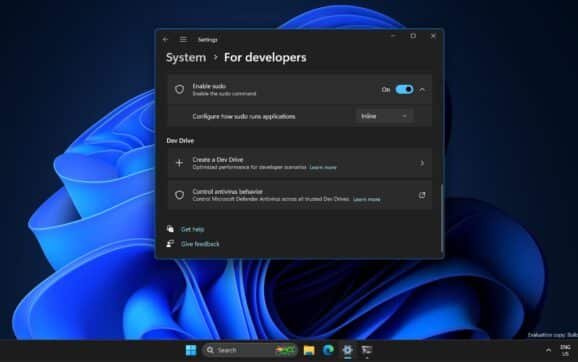
Task: Click the Settings gear icon in taskbar
Action: (347, 350)
